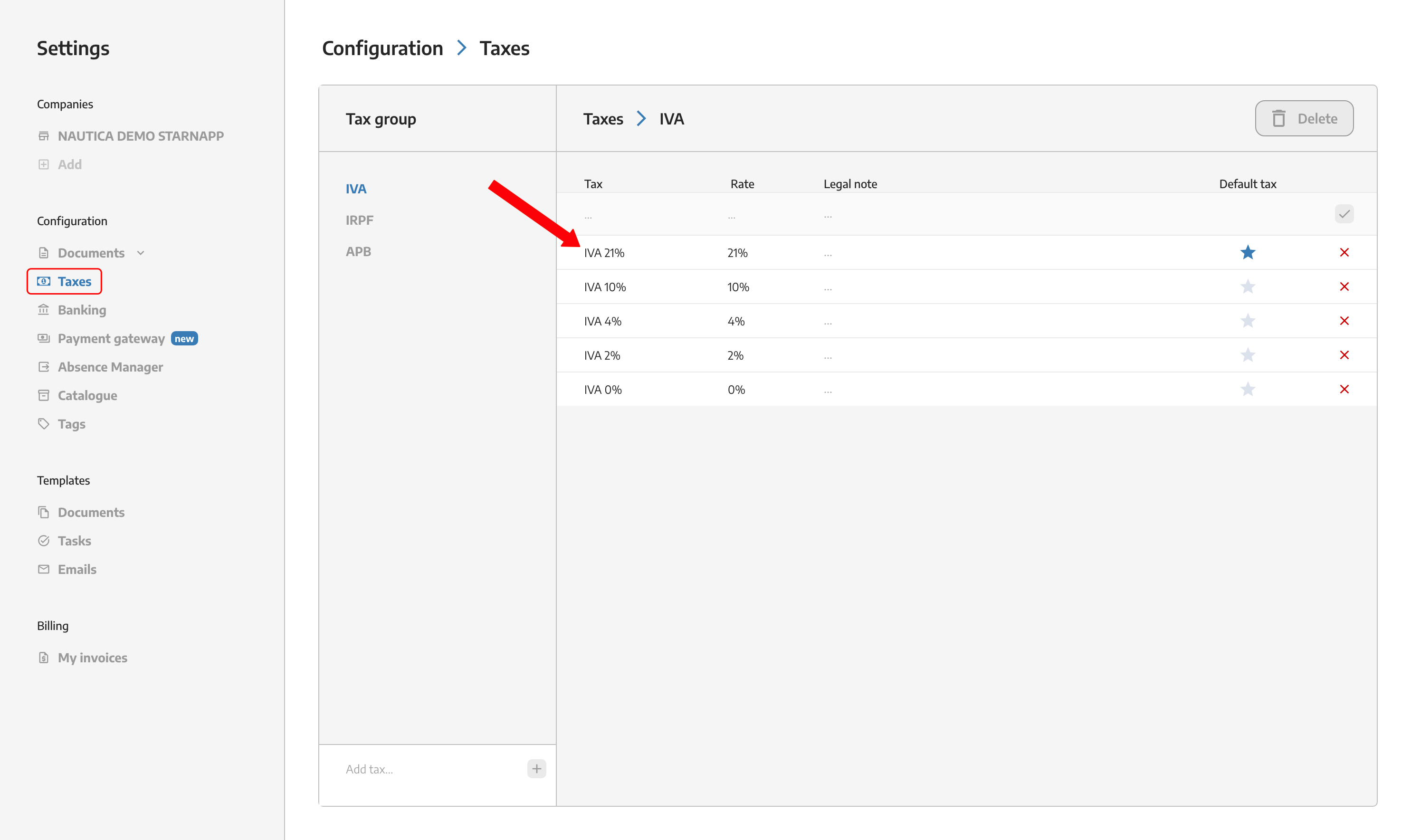
Task: Open Templates Documents page
Action: [x=91, y=512]
